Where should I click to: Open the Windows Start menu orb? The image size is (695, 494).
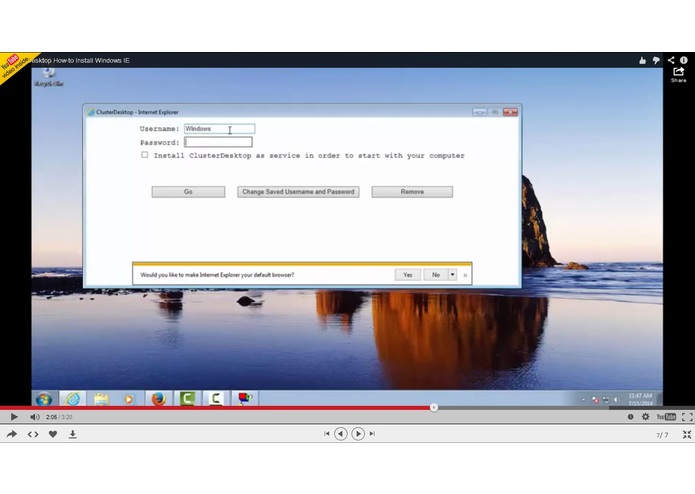coord(43,399)
